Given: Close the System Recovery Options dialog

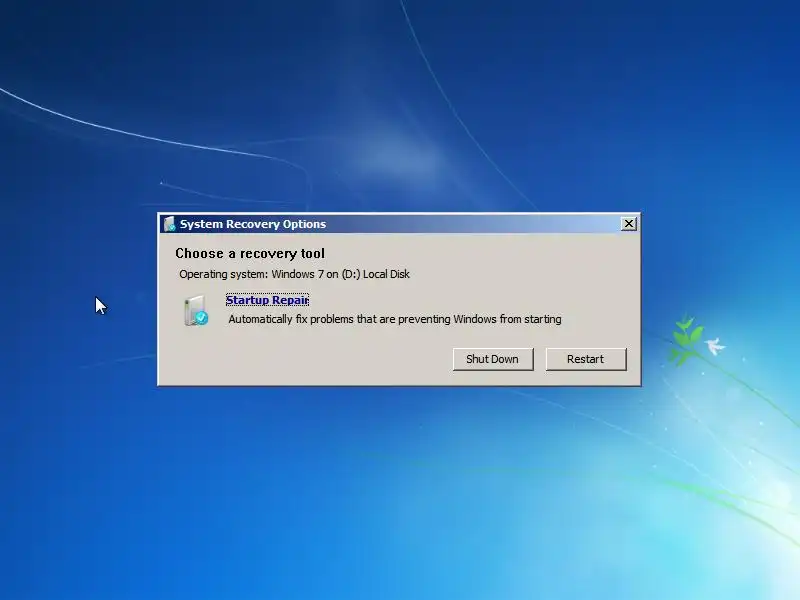Looking at the screenshot, I should pyautogui.click(x=629, y=224).
